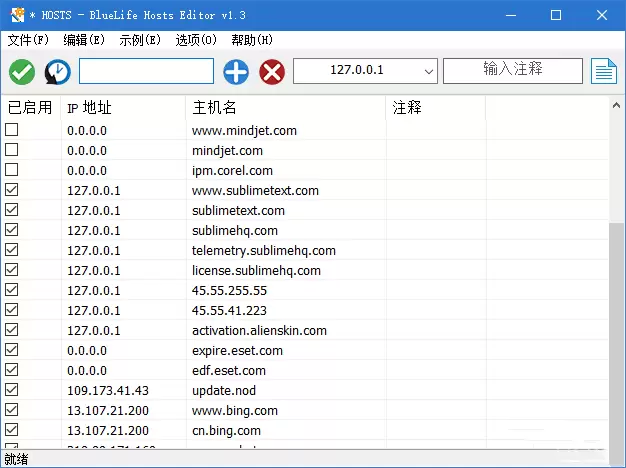Enable the www.mindjet.com entry checkbox

(12, 130)
